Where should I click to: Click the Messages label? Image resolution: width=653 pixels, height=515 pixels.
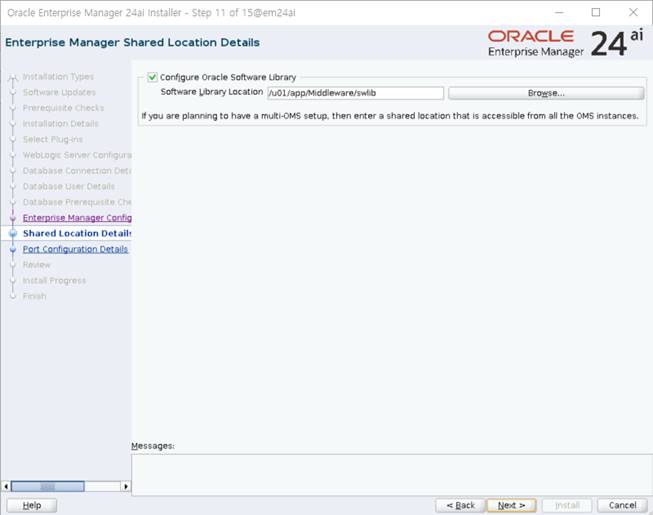(153, 445)
